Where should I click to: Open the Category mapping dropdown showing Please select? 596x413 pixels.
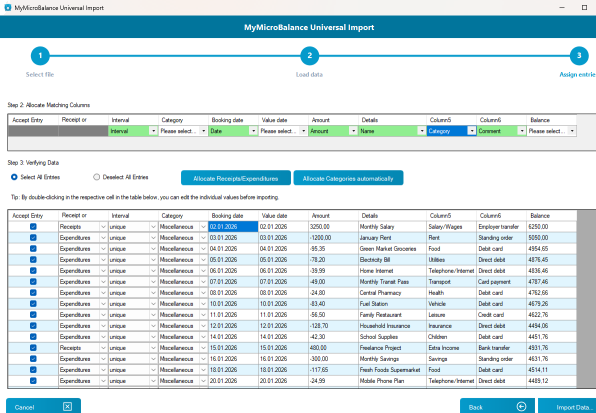(x=203, y=131)
